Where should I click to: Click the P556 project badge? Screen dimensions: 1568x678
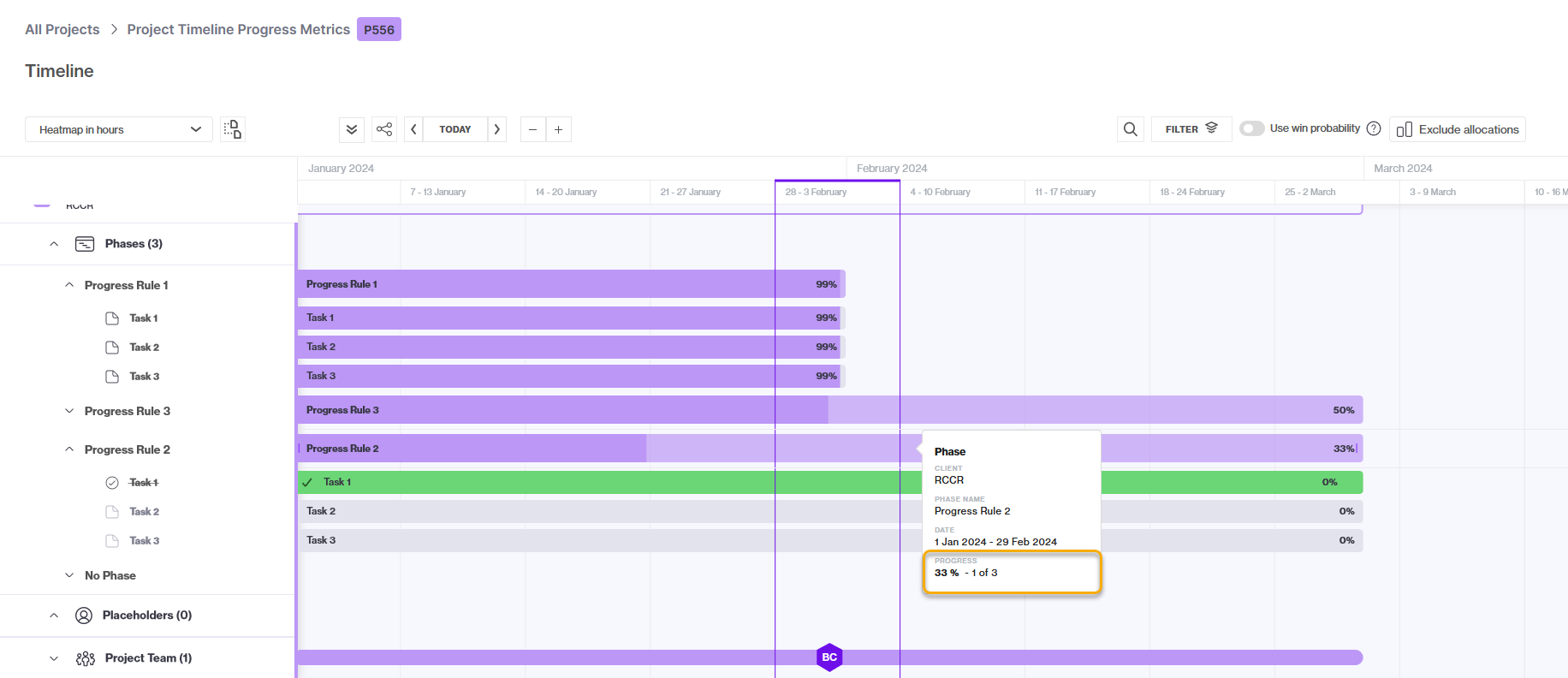click(x=379, y=29)
